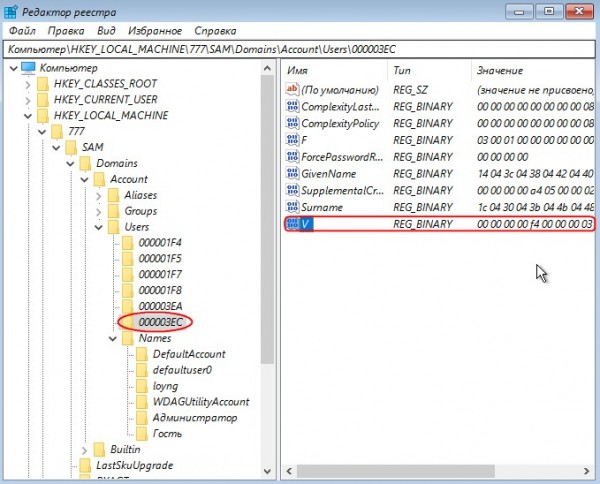600x484 pixels.
Task: Select the 000001F7 user key
Action: pyautogui.click(x=160, y=275)
